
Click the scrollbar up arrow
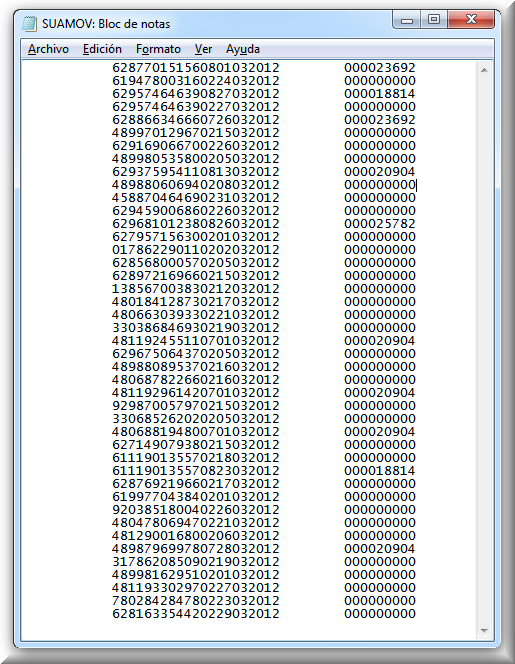485,70
